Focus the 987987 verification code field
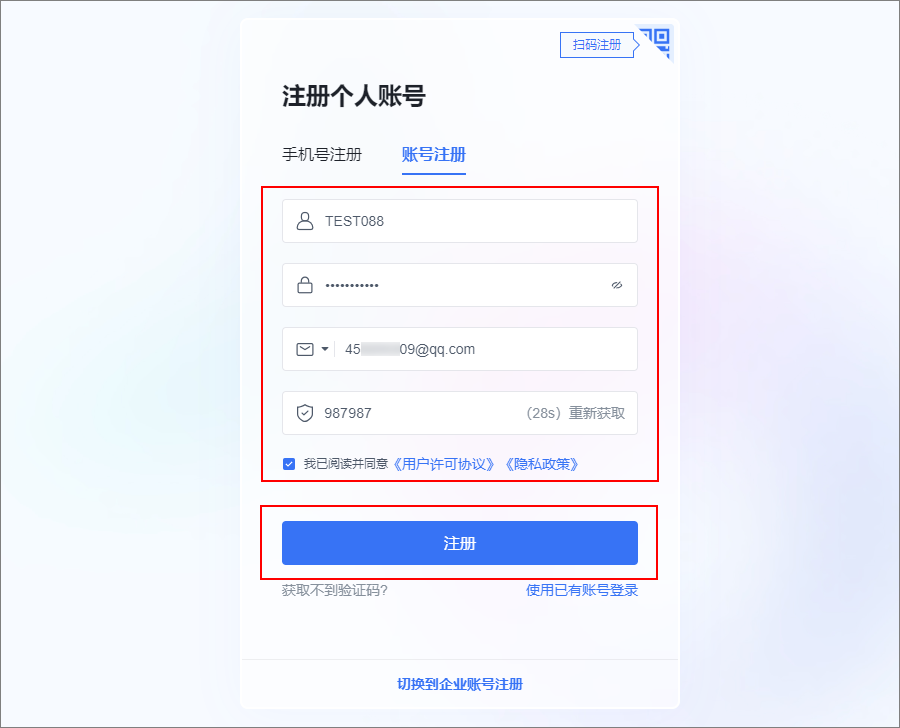The width and height of the screenshot is (900, 728). pyautogui.click(x=460, y=413)
